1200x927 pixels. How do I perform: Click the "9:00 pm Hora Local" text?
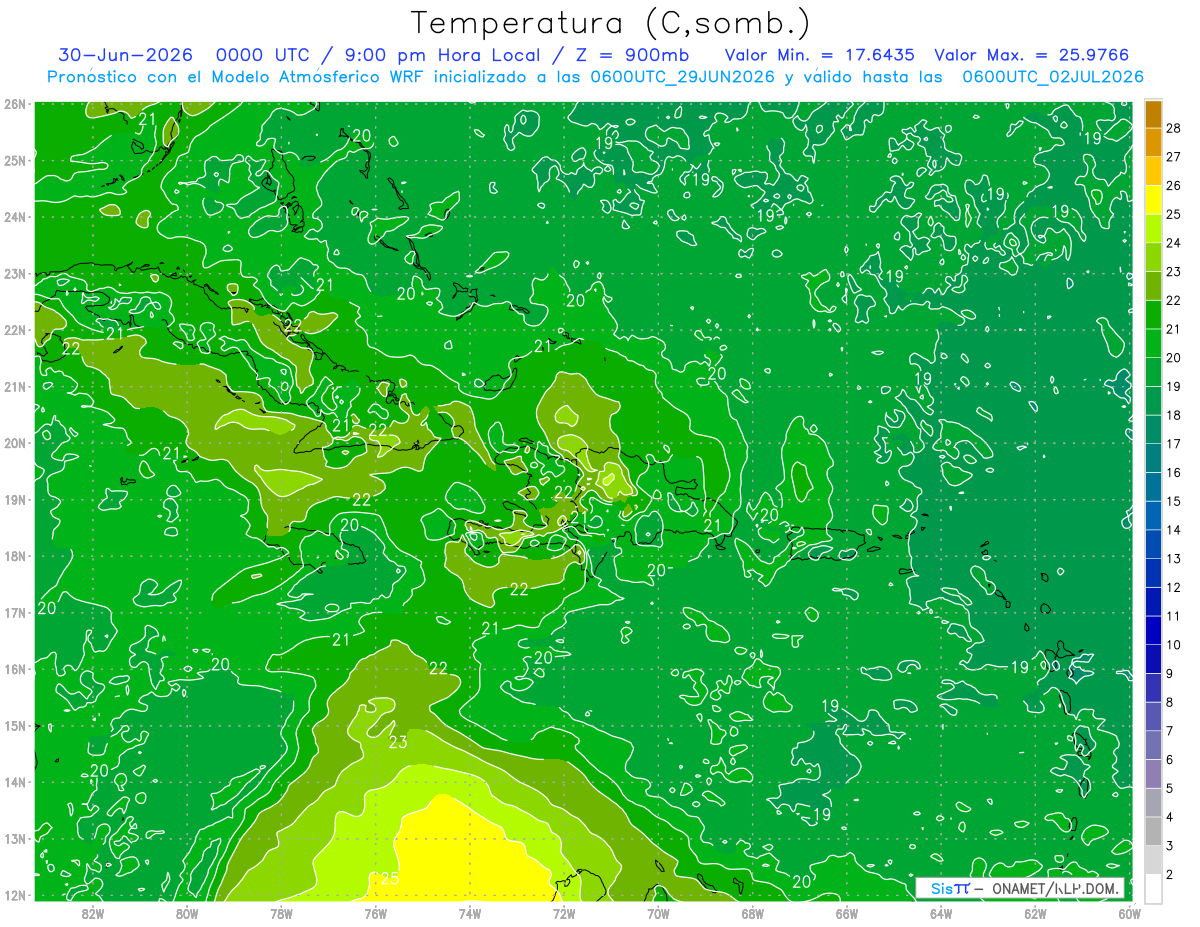443,55
